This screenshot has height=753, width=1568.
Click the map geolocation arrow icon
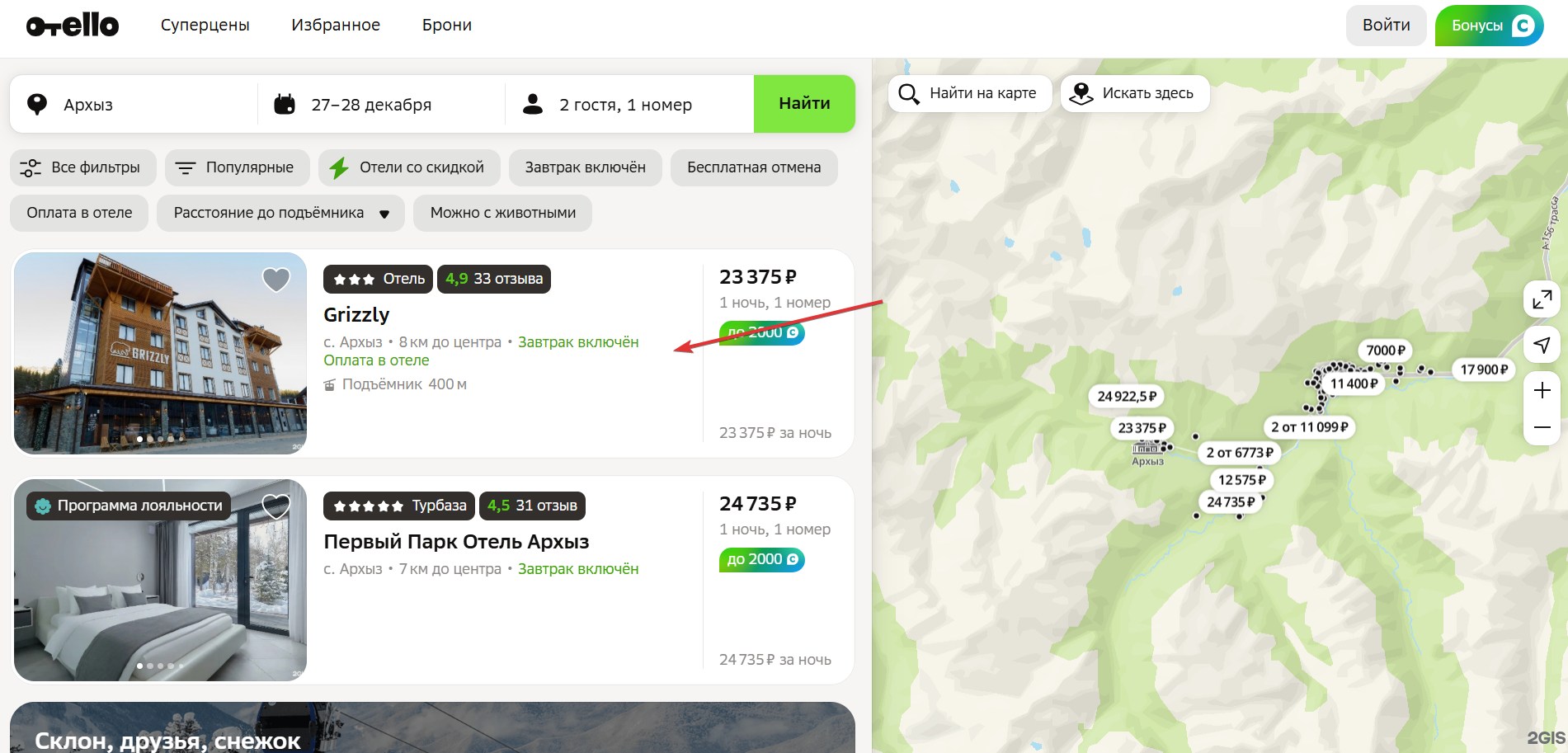tap(1542, 345)
